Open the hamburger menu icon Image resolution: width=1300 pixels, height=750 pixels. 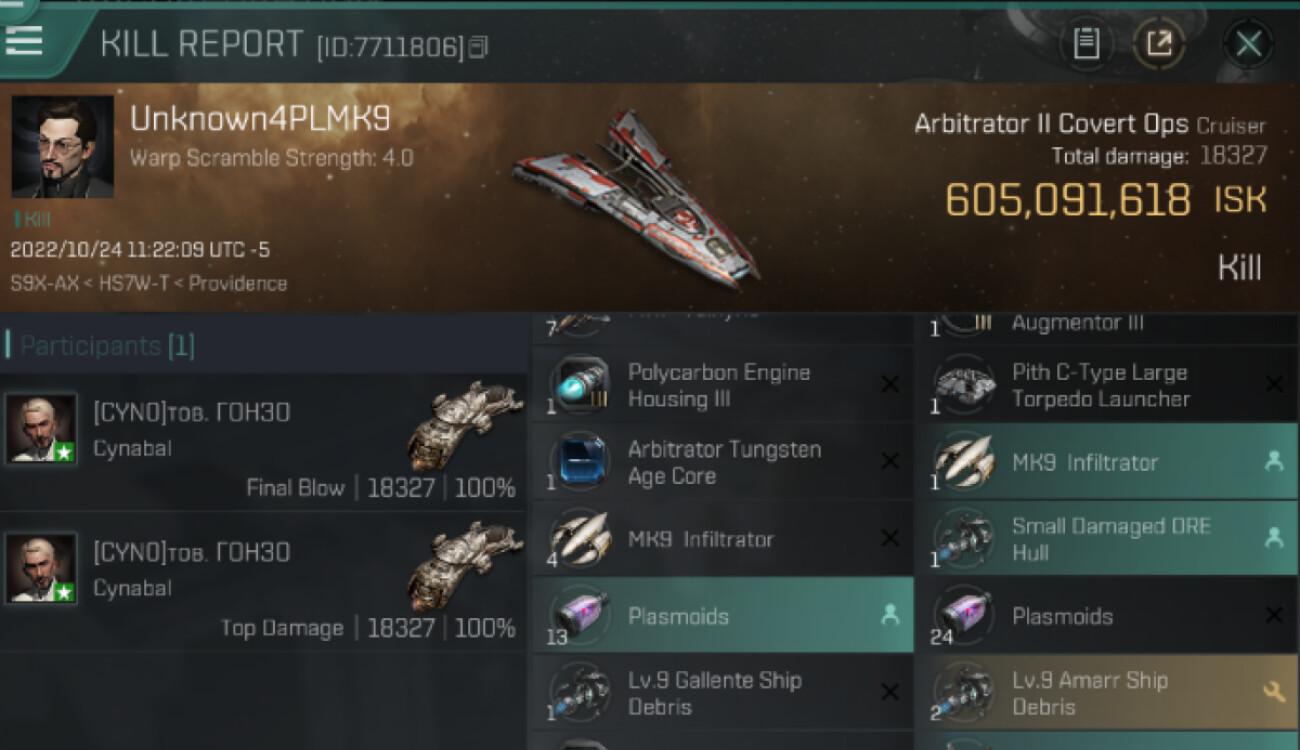(23, 41)
